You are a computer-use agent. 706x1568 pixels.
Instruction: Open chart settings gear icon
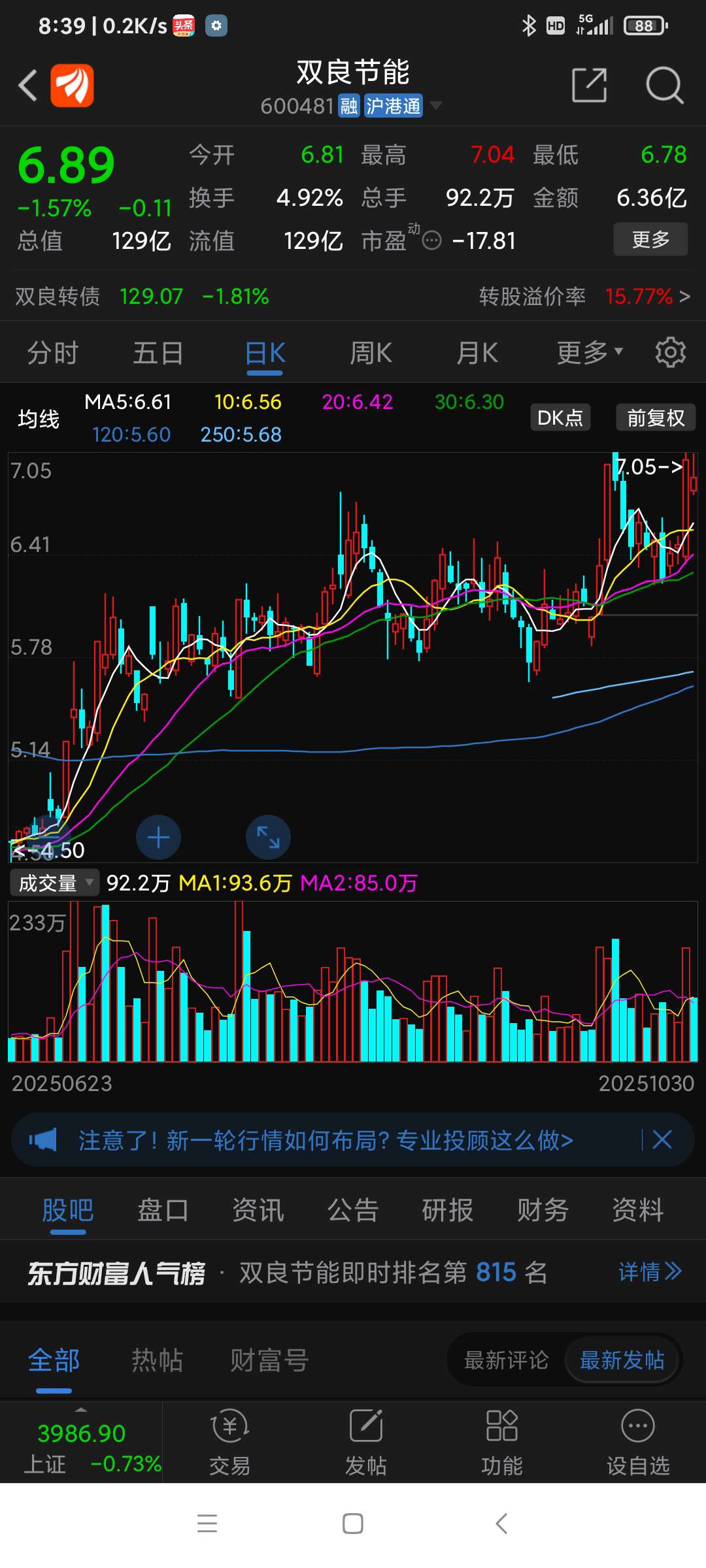(x=670, y=353)
